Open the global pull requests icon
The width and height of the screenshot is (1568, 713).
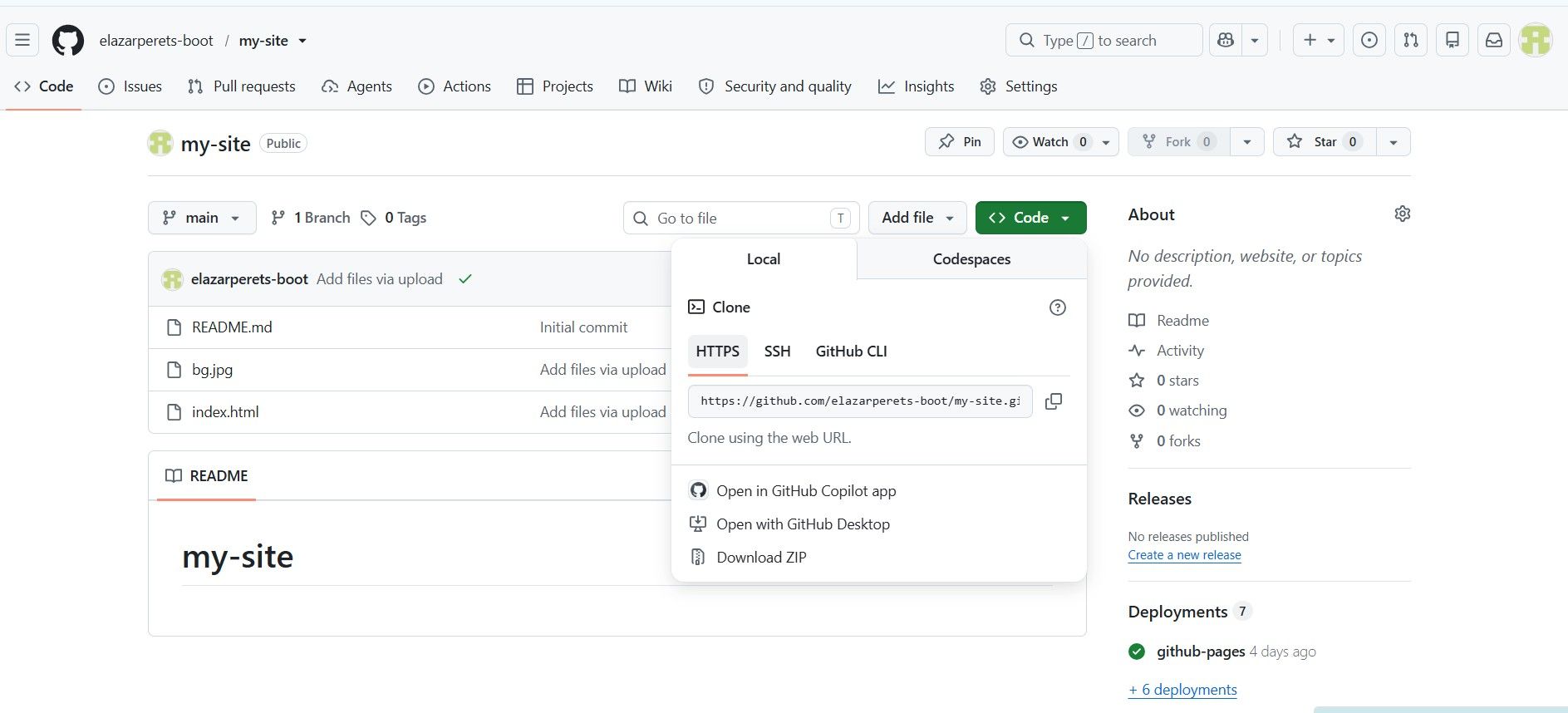coord(1410,40)
